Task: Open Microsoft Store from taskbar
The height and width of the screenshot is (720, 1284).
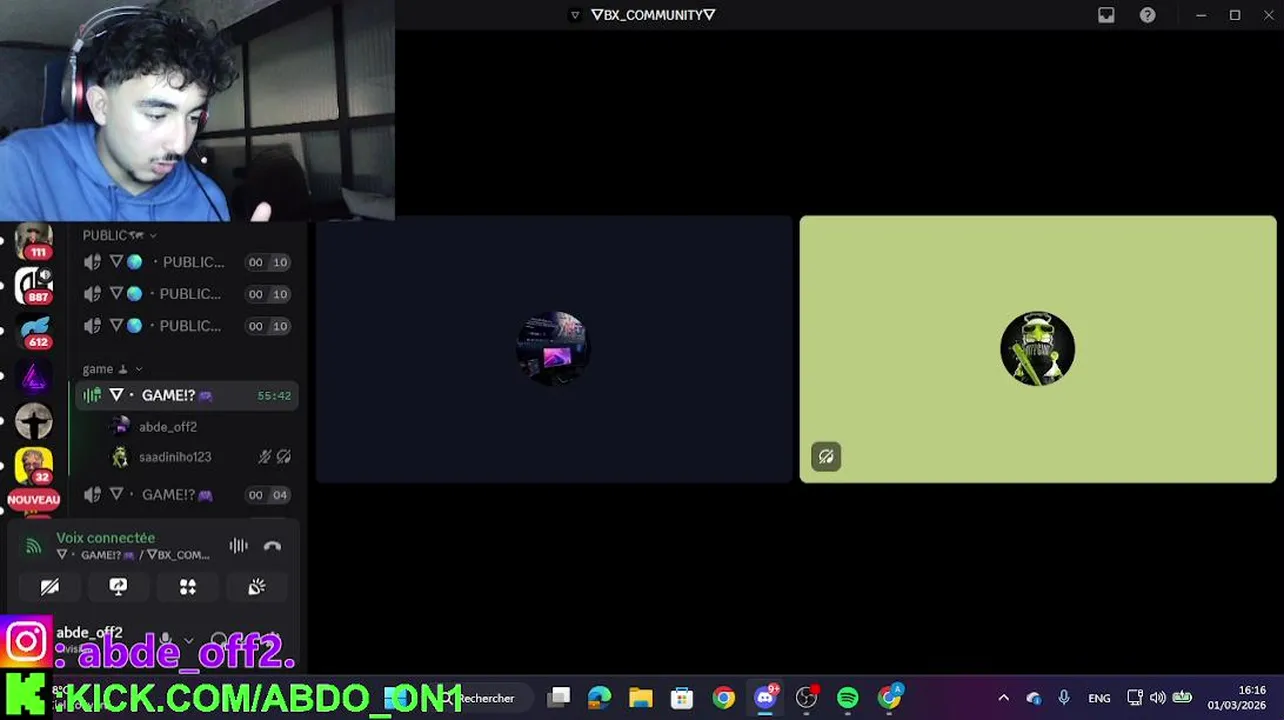Action: coord(682,698)
